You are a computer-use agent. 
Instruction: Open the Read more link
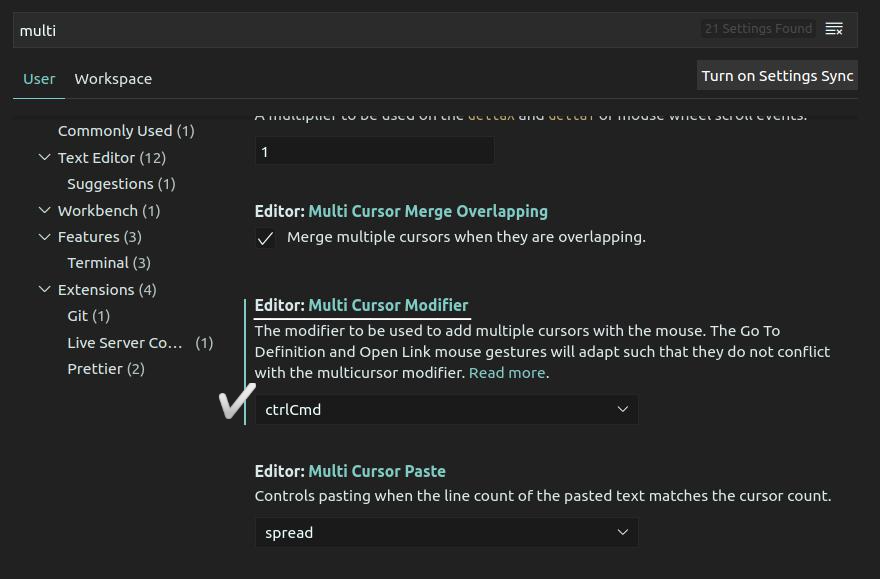(507, 373)
